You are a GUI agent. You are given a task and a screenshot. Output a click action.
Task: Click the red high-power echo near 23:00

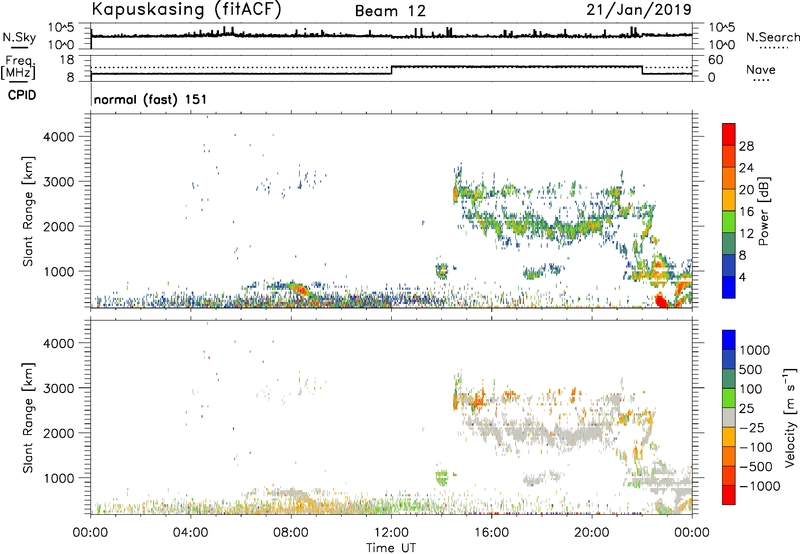[660, 300]
